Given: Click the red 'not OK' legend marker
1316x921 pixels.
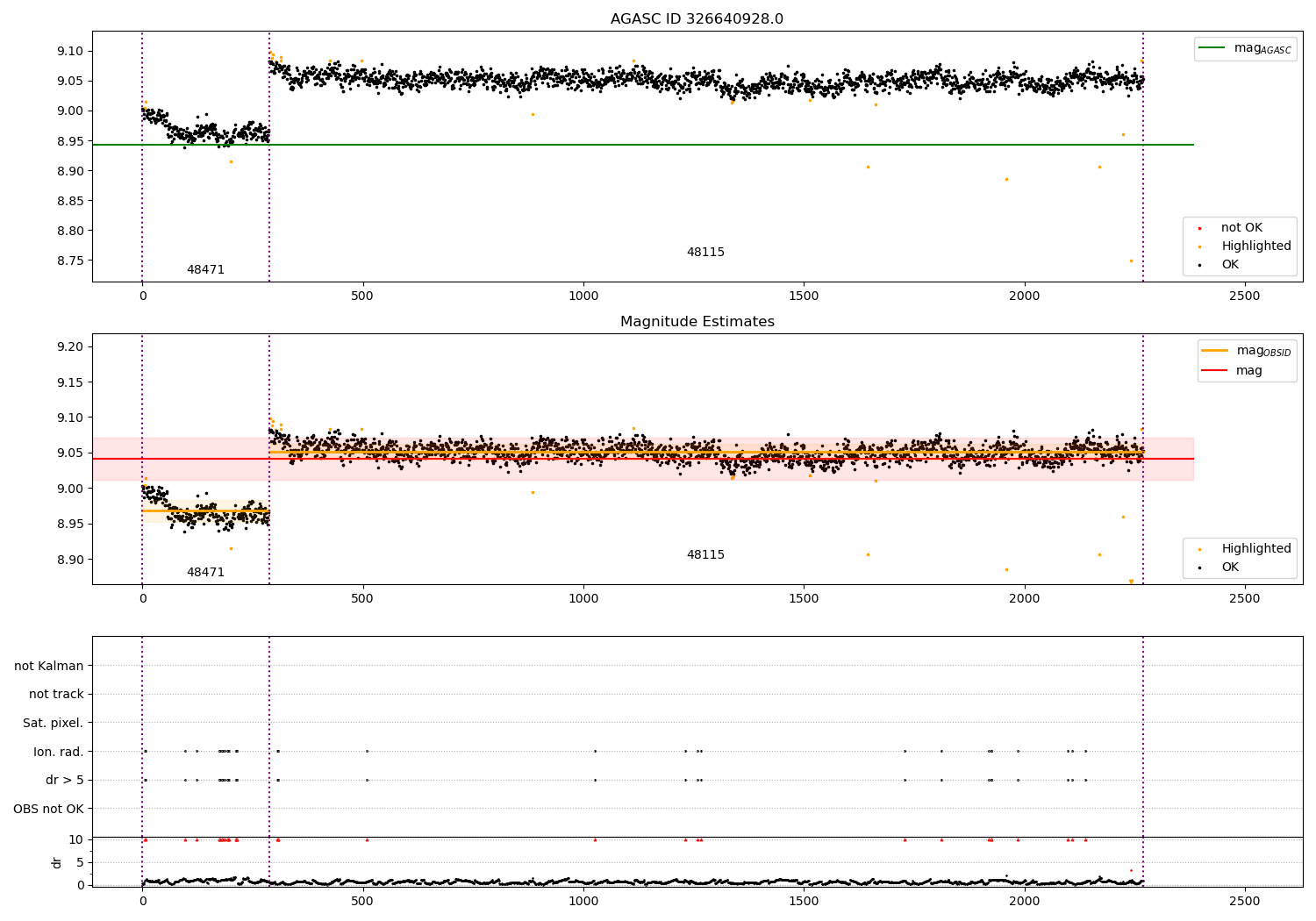Looking at the screenshot, I should click(x=1200, y=228).
